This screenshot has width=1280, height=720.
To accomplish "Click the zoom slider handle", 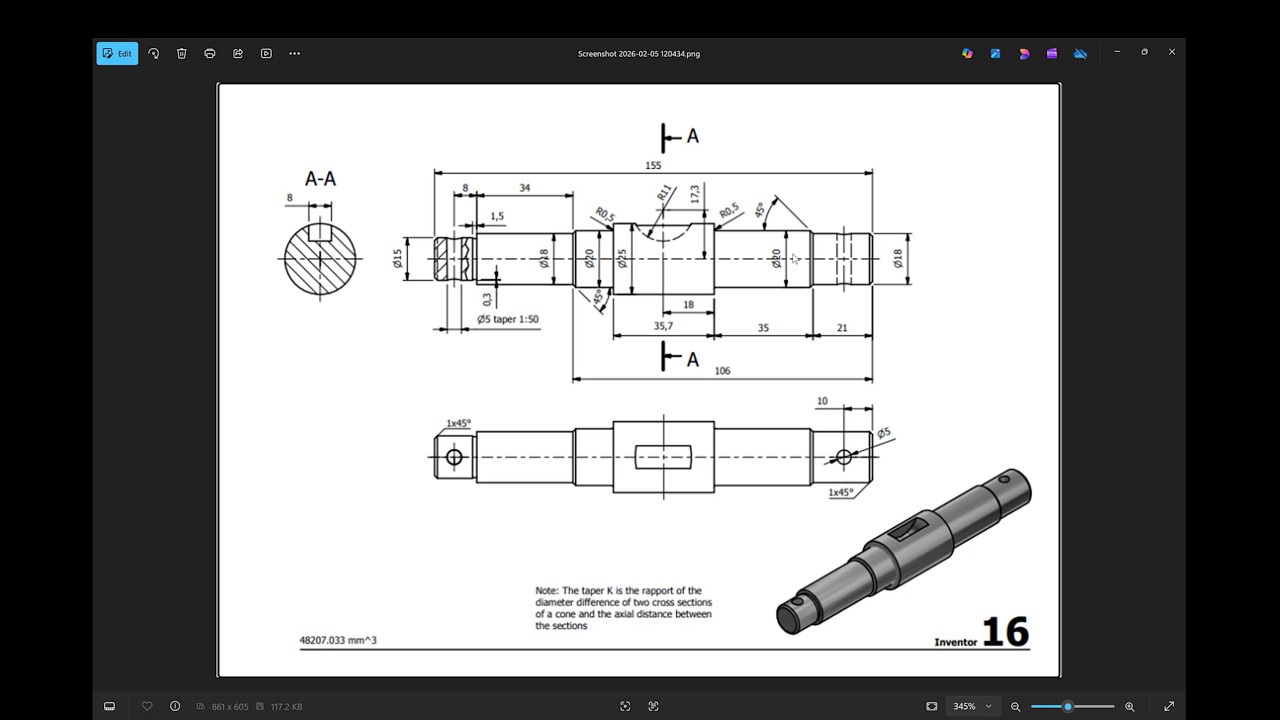I will [1067, 706].
